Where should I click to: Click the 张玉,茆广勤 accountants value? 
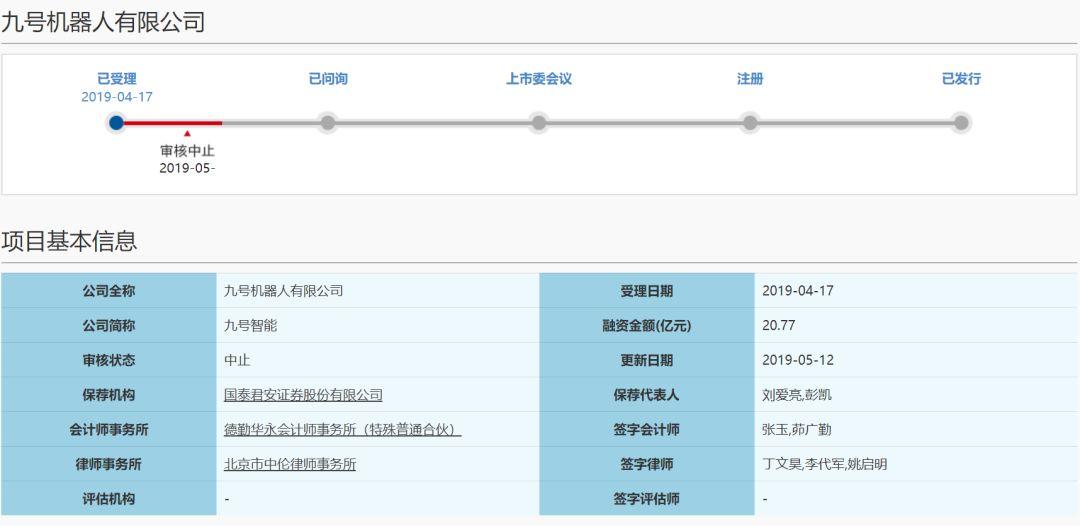797,430
